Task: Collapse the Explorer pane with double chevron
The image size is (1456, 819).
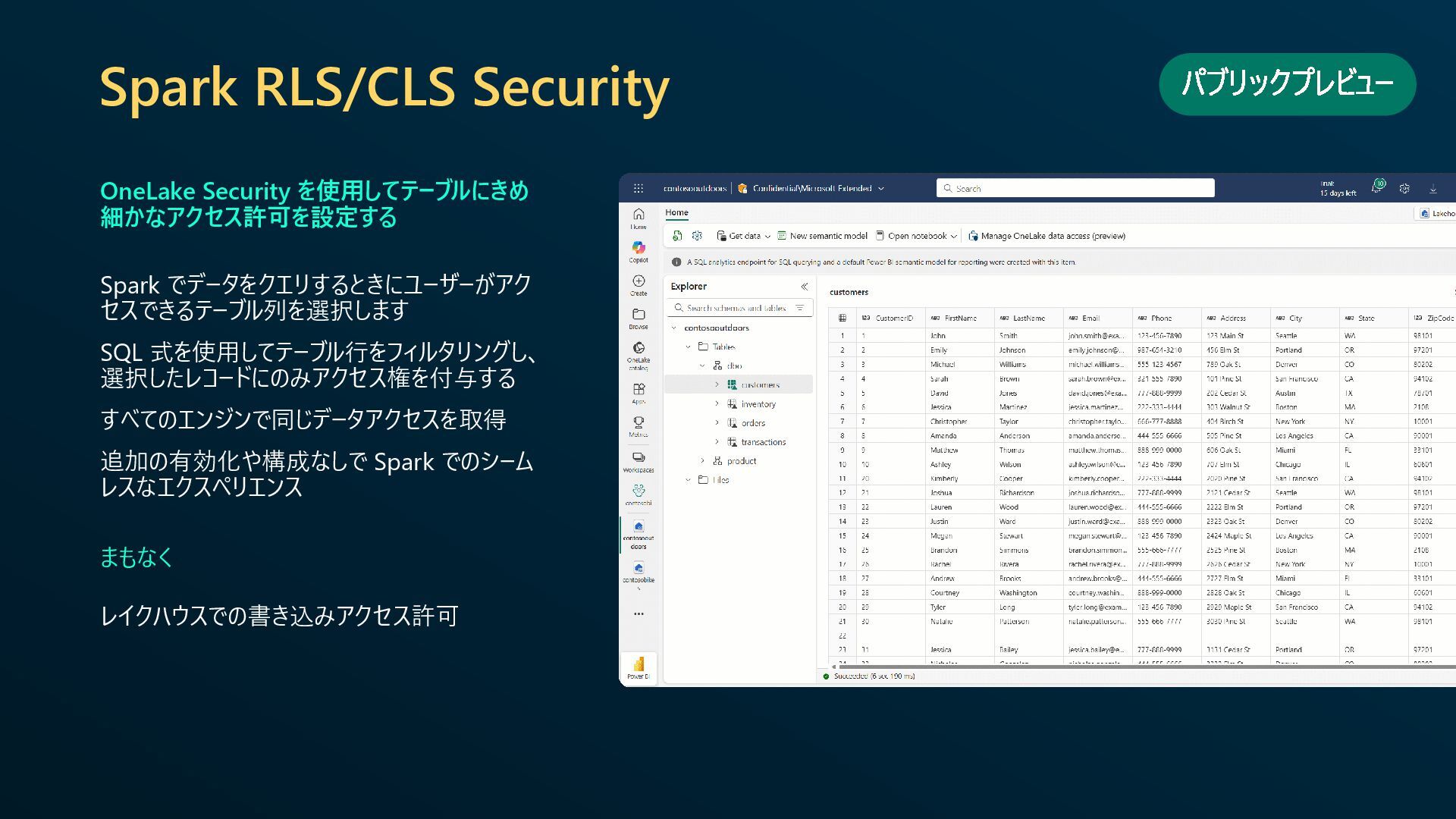Action: pos(804,287)
